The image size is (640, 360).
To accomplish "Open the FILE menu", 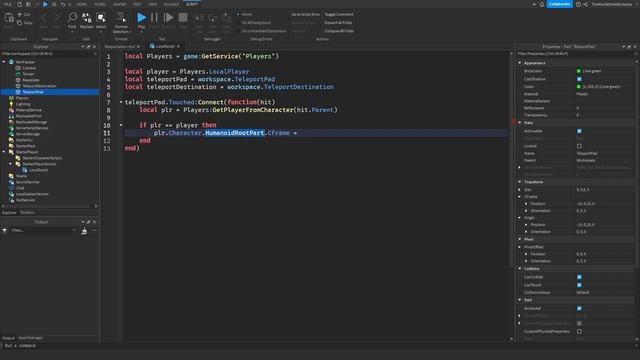I will point(8,4).
